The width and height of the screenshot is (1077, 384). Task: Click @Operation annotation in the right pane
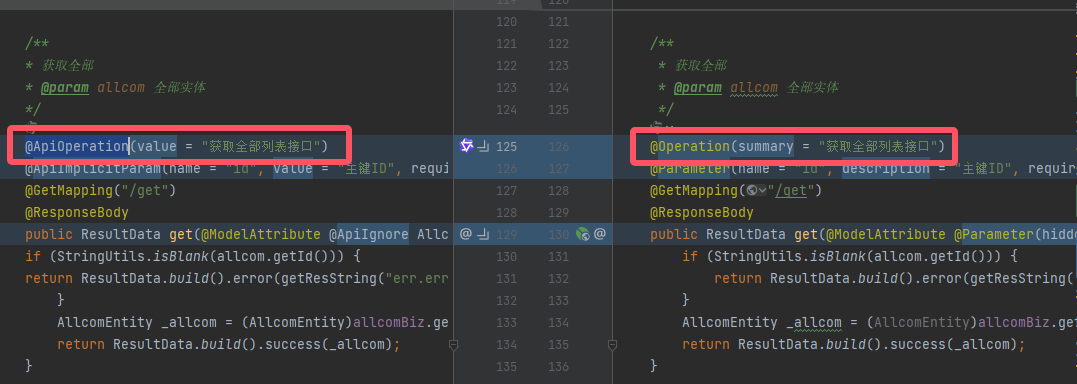pos(690,146)
